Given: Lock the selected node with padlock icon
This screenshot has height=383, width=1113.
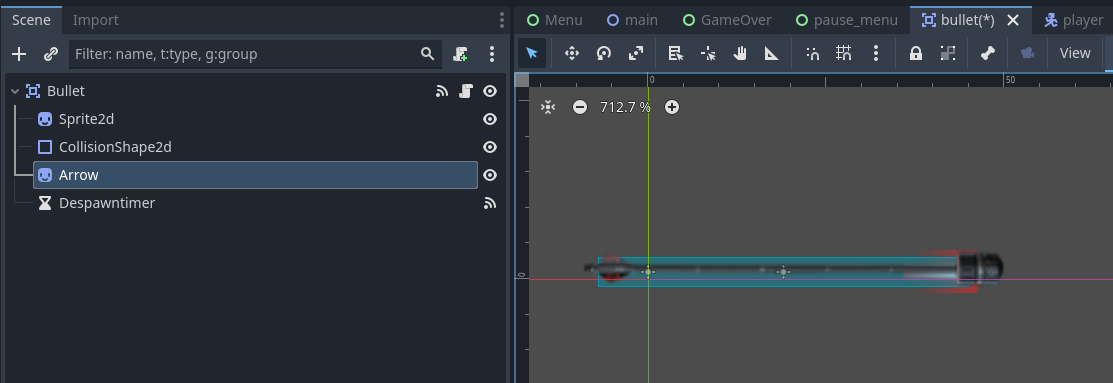Looking at the screenshot, I should tap(916, 53).
